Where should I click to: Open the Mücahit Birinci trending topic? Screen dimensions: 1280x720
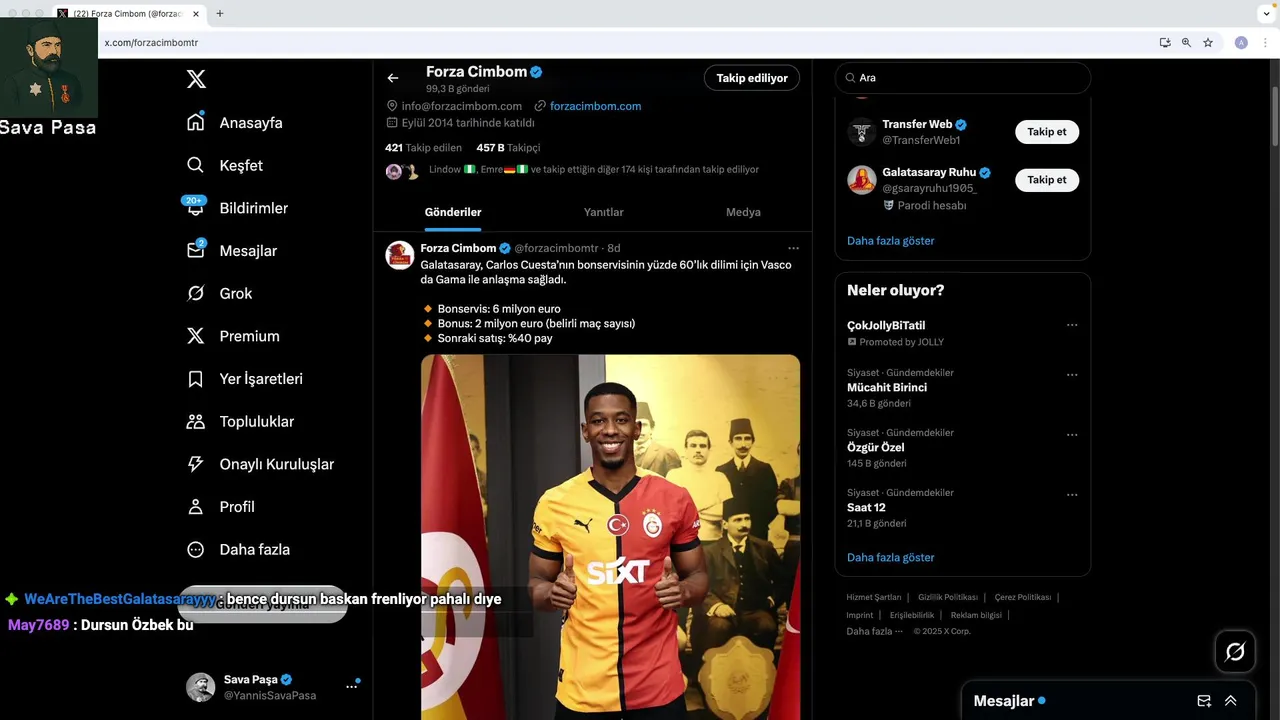click(887, 388)
